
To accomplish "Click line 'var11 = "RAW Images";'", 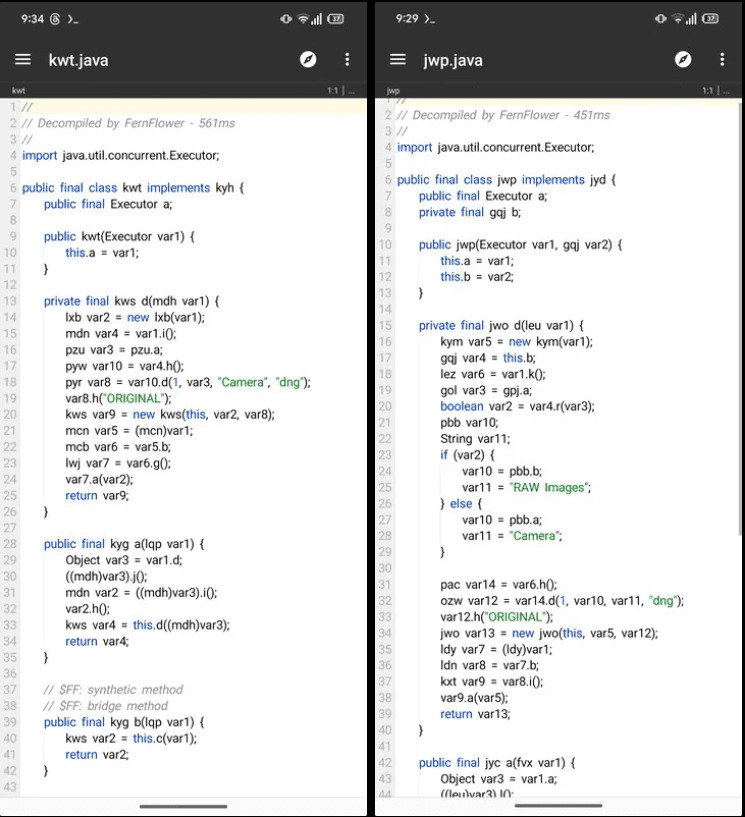I will click(x=526, y=488).
